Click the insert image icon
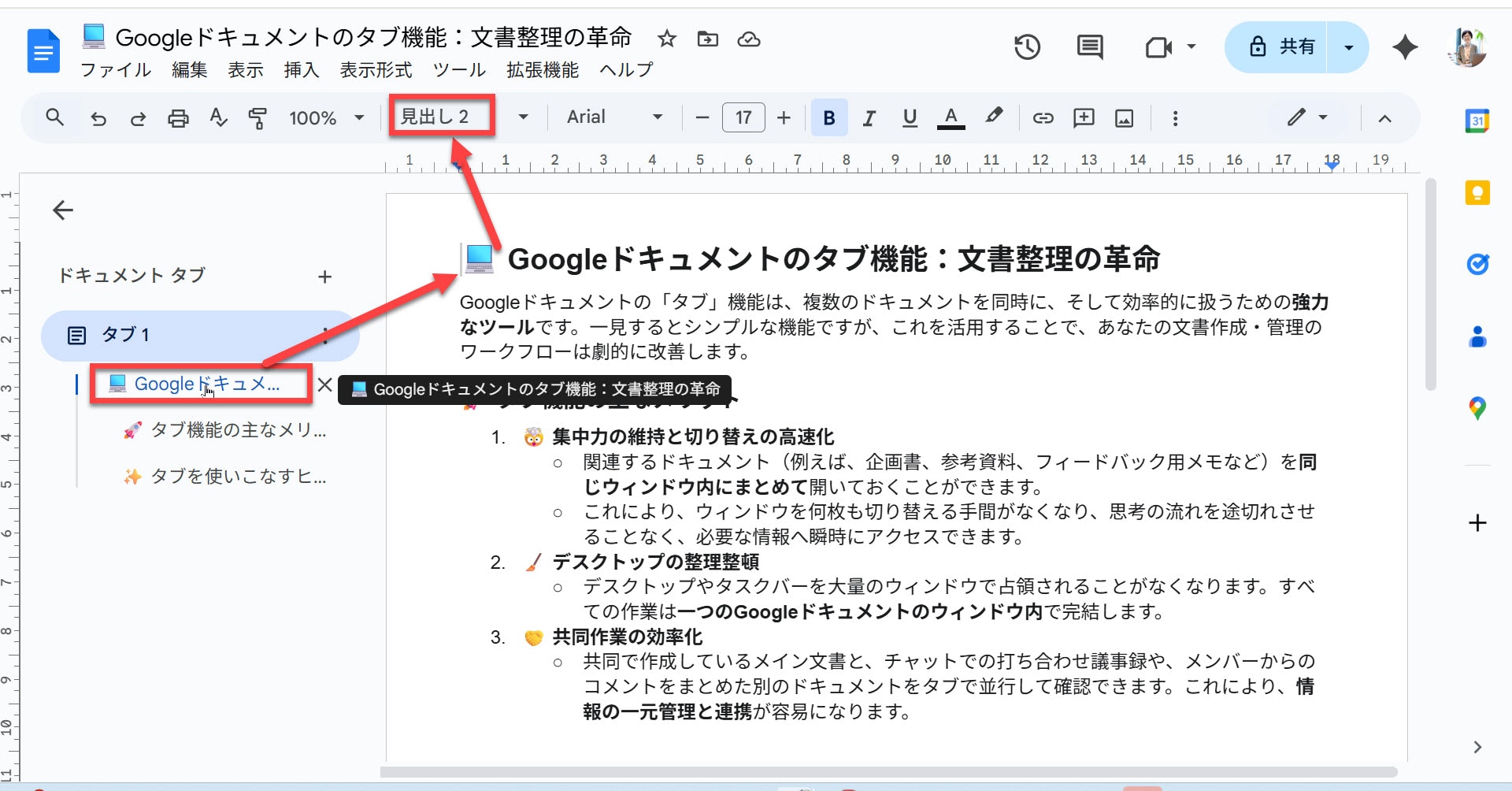Viewport: 1512px width, 791px height. [x=1125, y=118]
